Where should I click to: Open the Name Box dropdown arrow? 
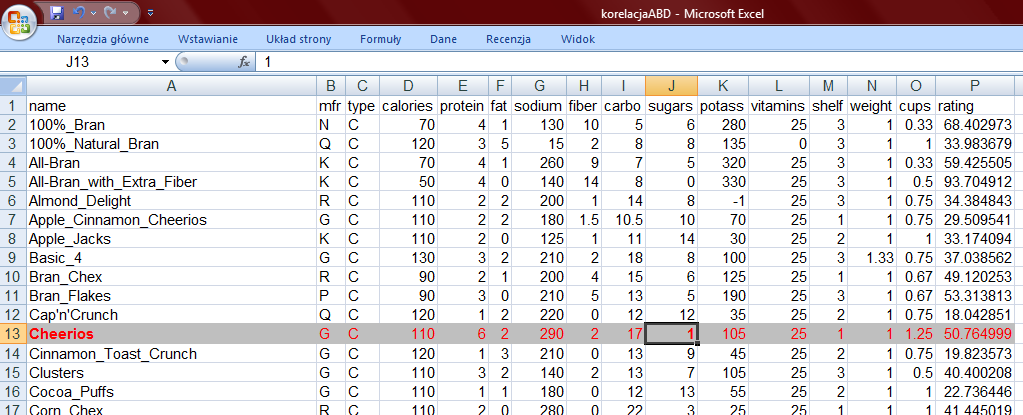coord(165,62)
